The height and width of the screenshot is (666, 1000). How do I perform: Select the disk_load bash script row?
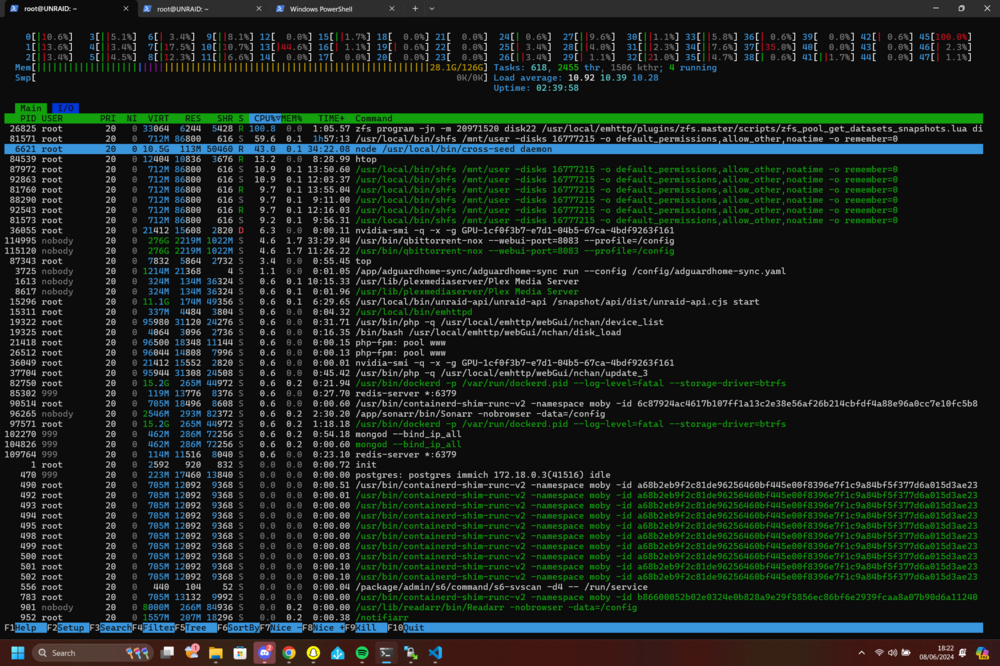point(494,332)
